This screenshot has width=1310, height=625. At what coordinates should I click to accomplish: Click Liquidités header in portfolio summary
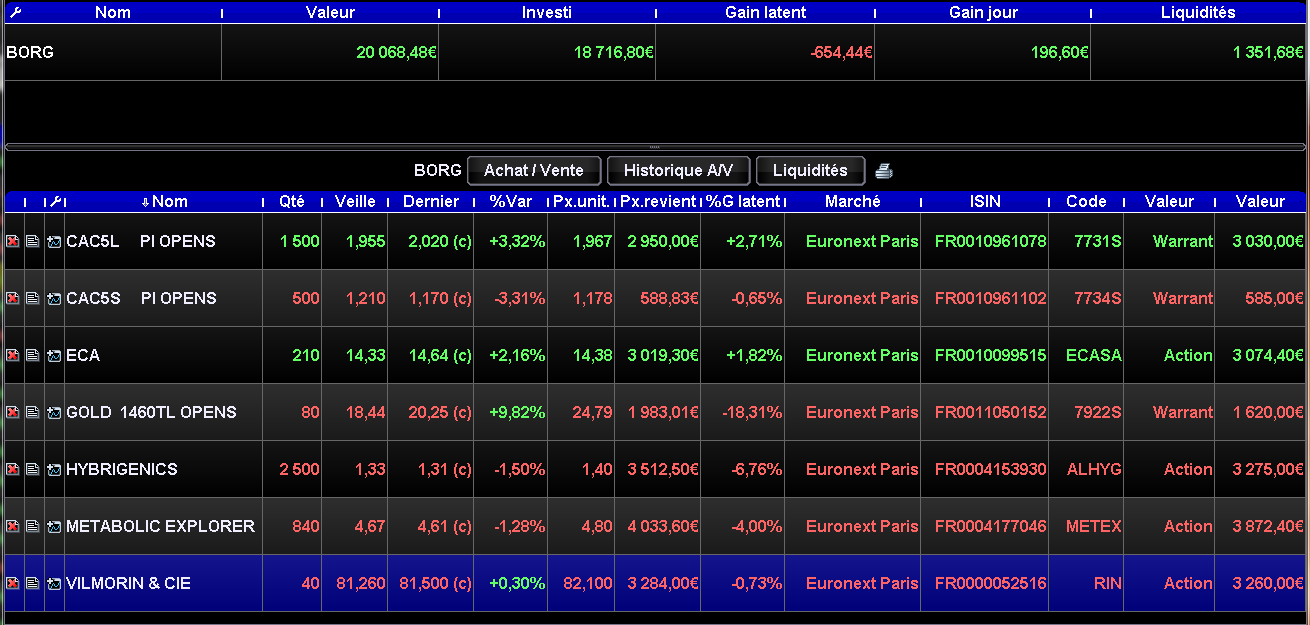pos(1198,13)
